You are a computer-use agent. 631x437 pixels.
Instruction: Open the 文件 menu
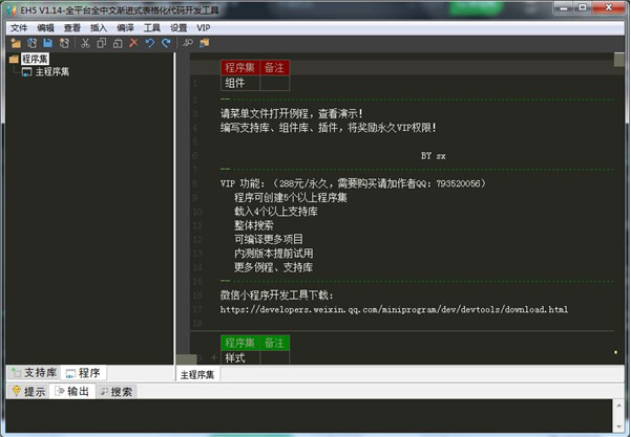point(19,28)
